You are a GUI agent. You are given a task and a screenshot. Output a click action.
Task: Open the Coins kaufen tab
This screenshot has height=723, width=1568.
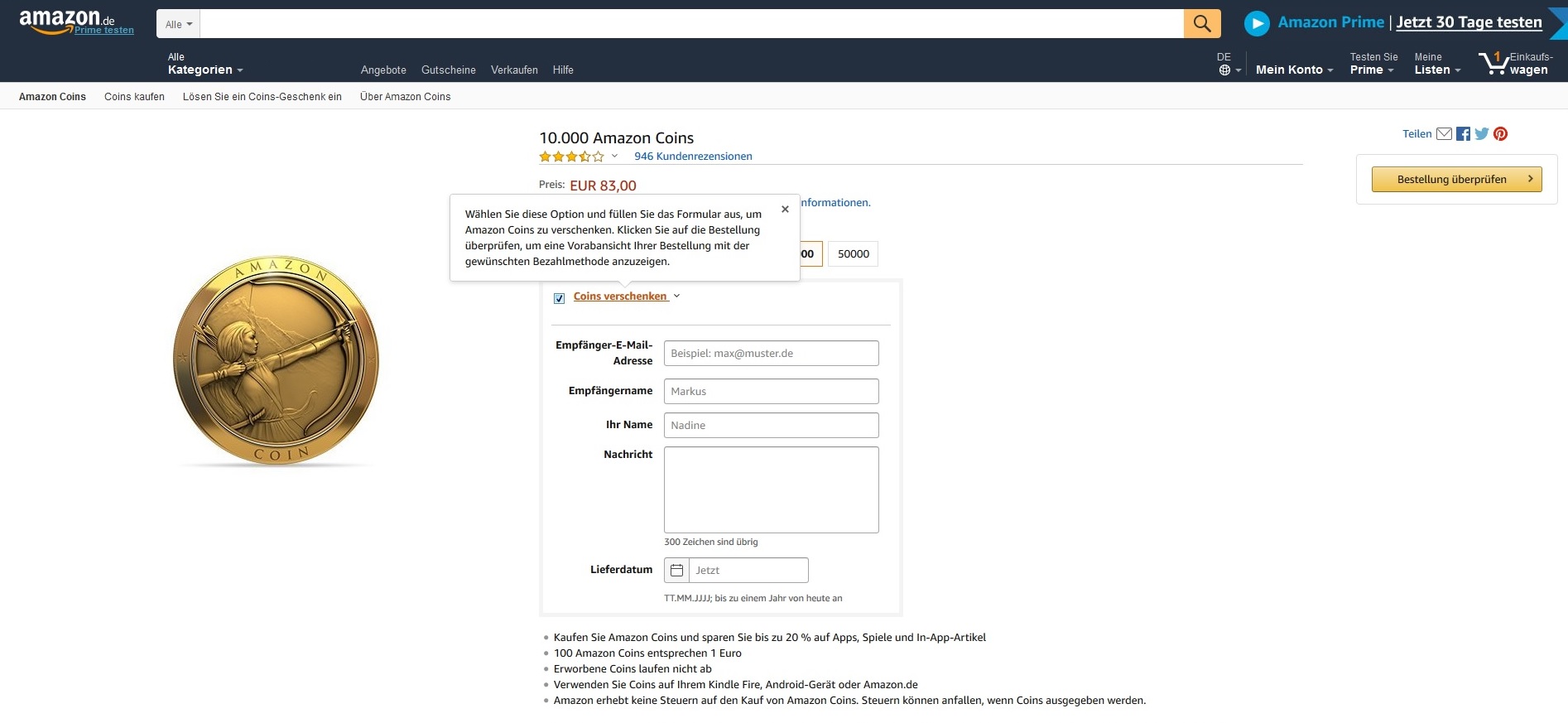tap(134, 97)
